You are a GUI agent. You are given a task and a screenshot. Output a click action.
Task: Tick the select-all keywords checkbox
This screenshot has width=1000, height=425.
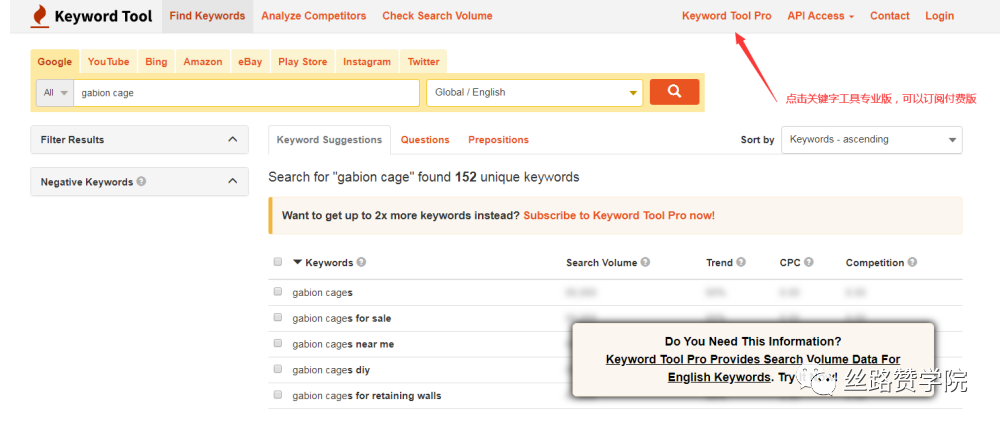pos(277,262)
